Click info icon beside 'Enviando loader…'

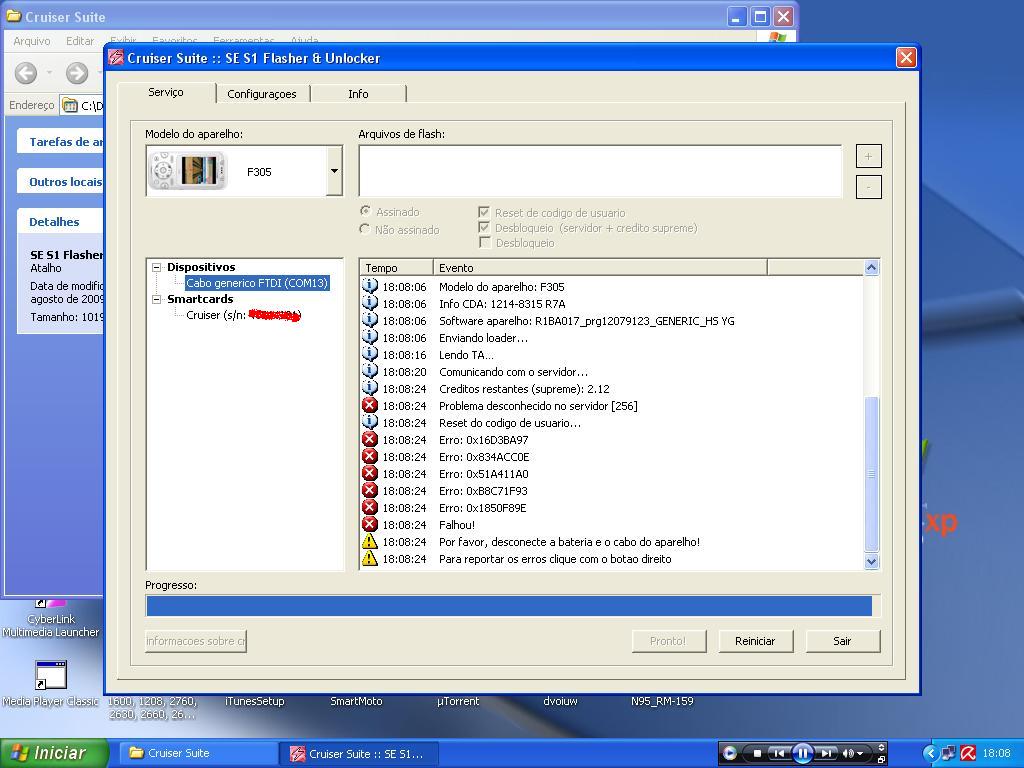coord(370,337)
